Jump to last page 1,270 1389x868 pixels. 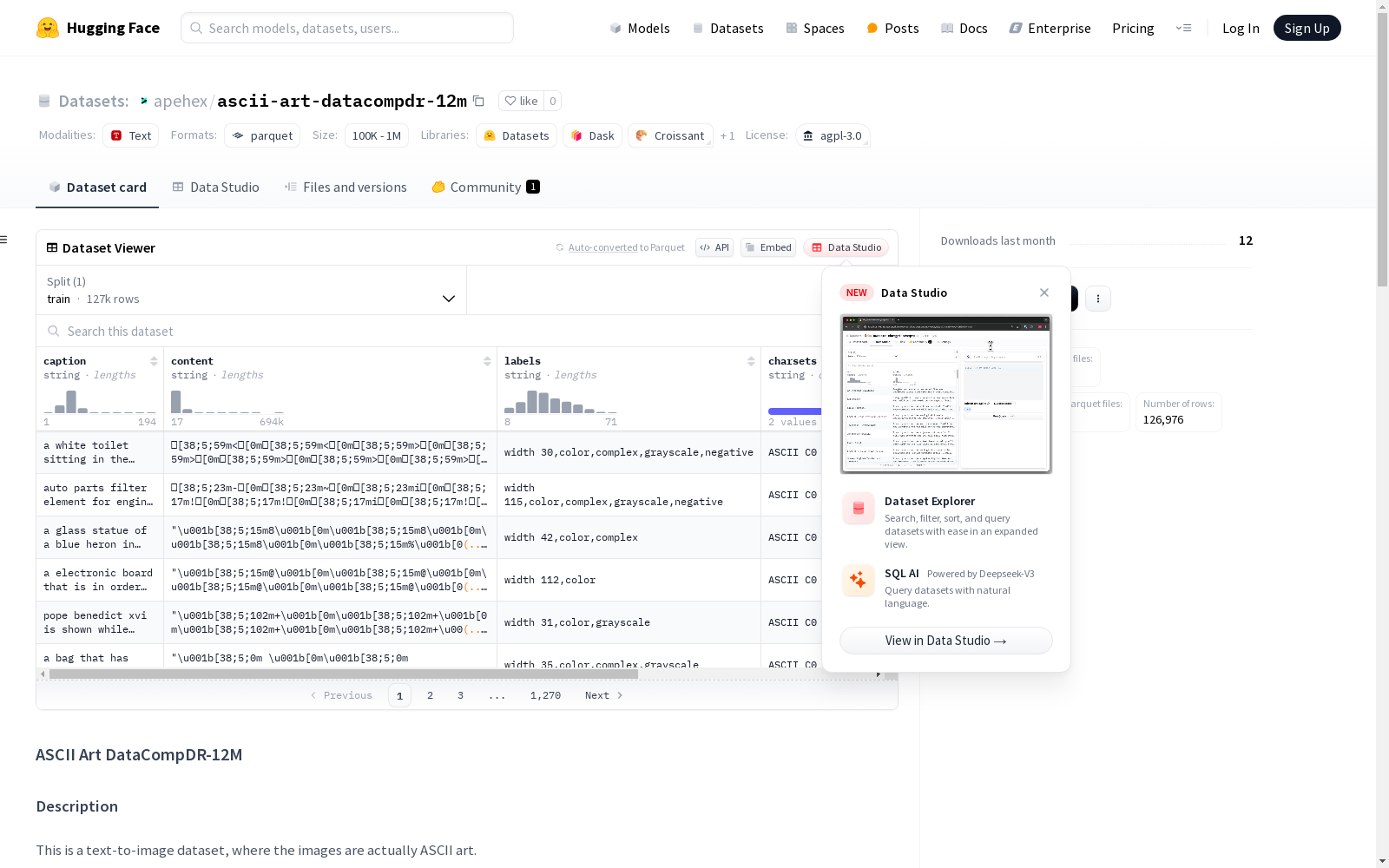coord(545,695)
